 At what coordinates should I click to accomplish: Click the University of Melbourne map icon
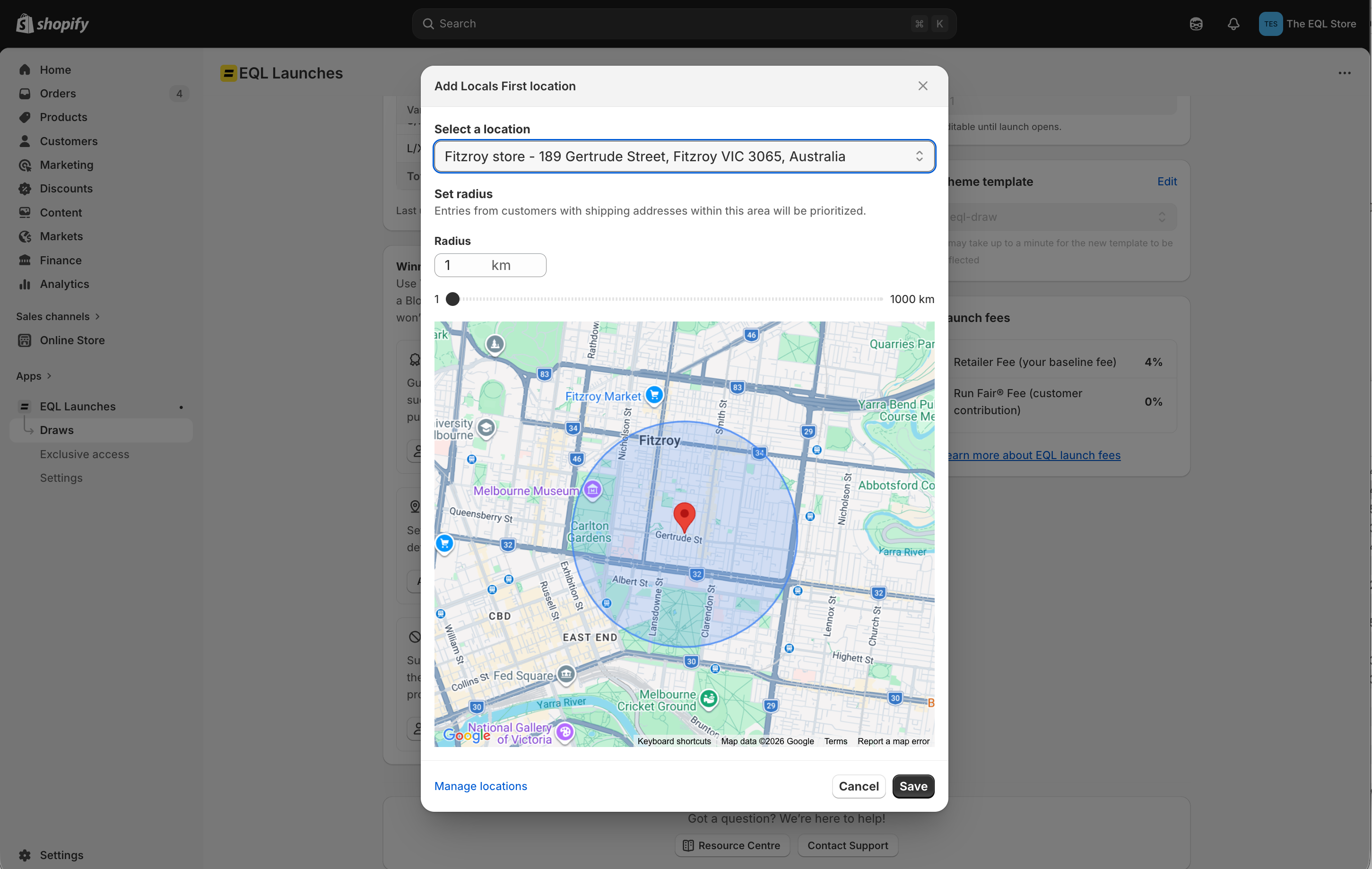click(486, 428)
